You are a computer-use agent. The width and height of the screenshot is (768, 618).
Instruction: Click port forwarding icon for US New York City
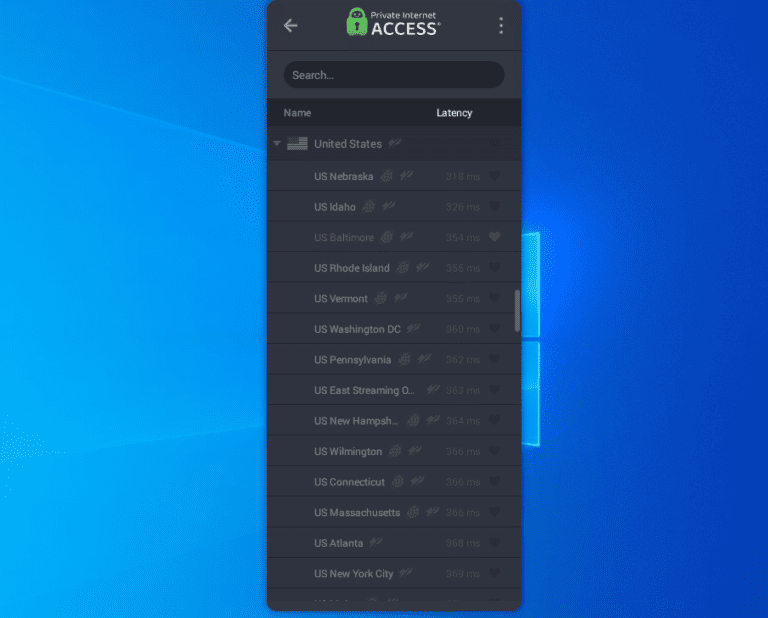click(x=406, y=572)
